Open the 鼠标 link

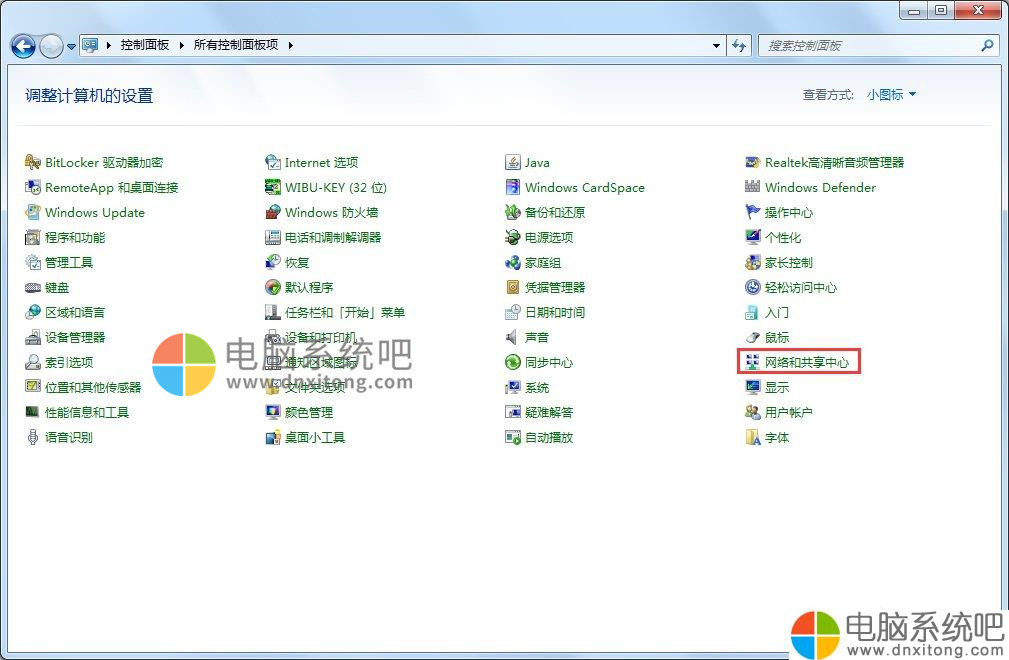click(777, 337)
